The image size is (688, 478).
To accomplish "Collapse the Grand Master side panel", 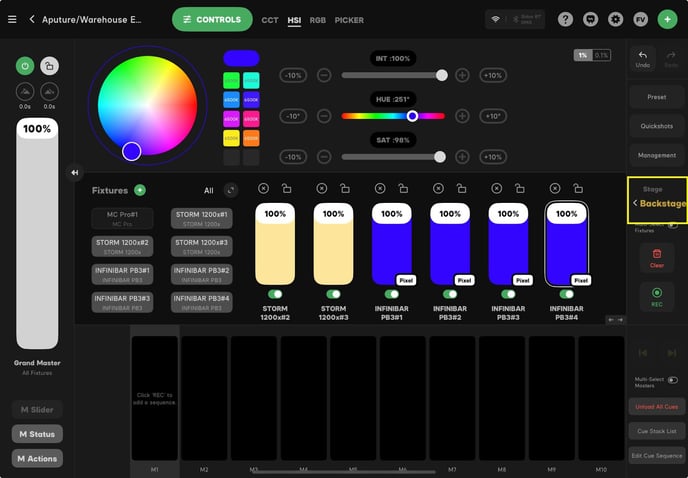I will point(75,173).
